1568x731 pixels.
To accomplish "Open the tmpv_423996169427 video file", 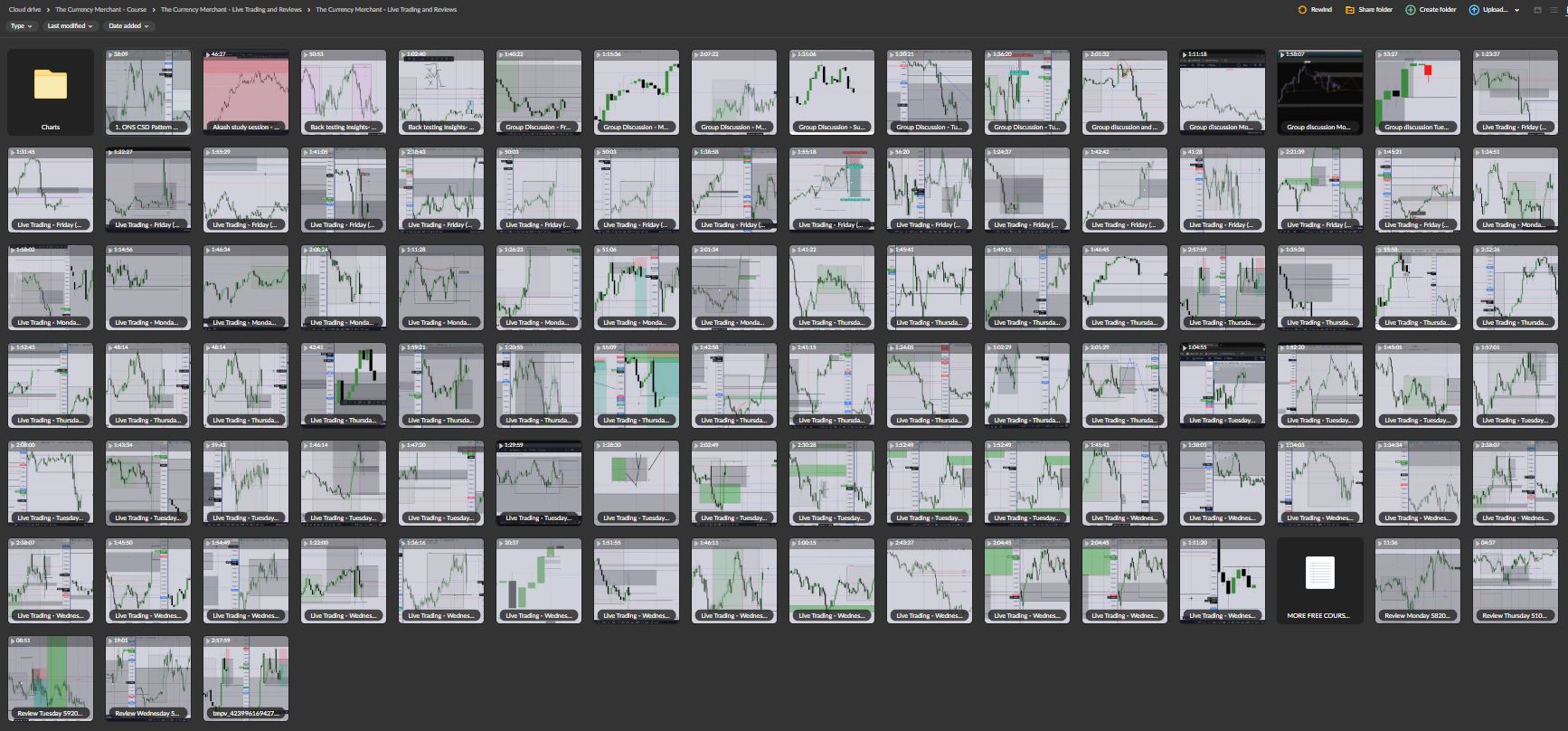I will pyautogui.click(x=246, y=678).
